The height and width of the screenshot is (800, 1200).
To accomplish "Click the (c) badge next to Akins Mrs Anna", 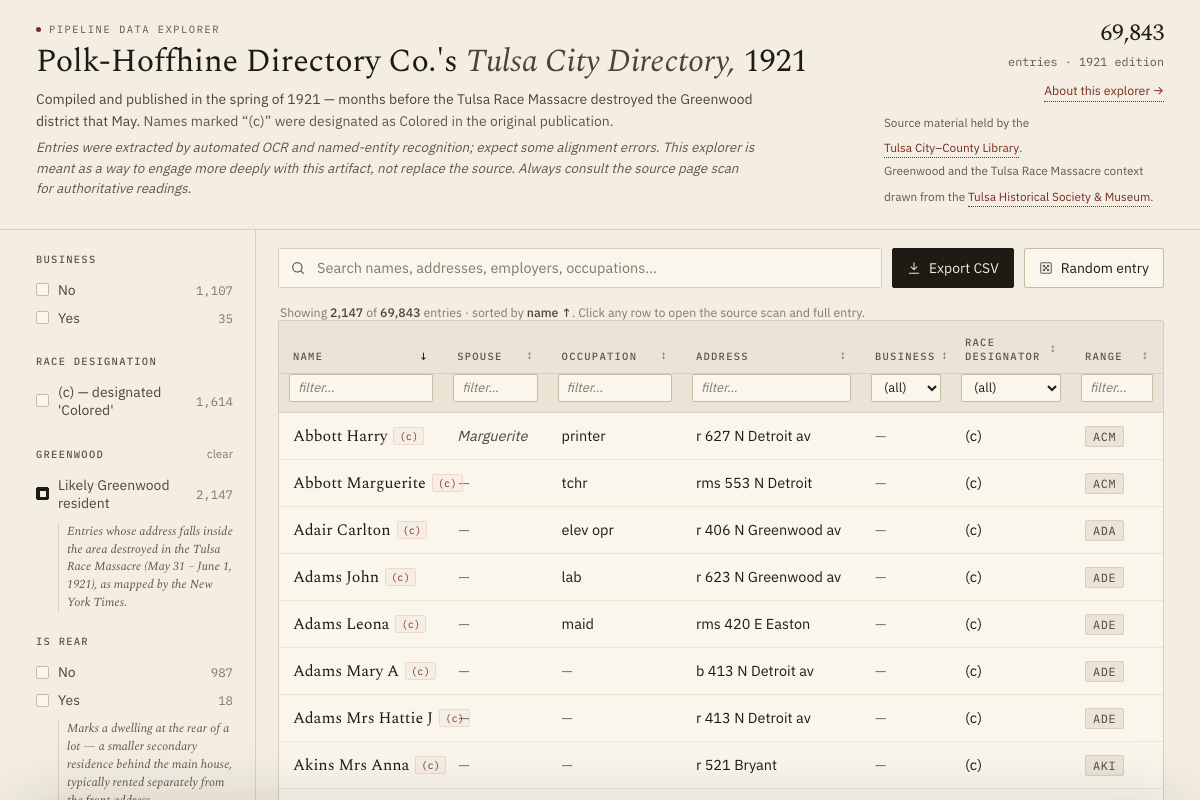I will pos(430,765).
